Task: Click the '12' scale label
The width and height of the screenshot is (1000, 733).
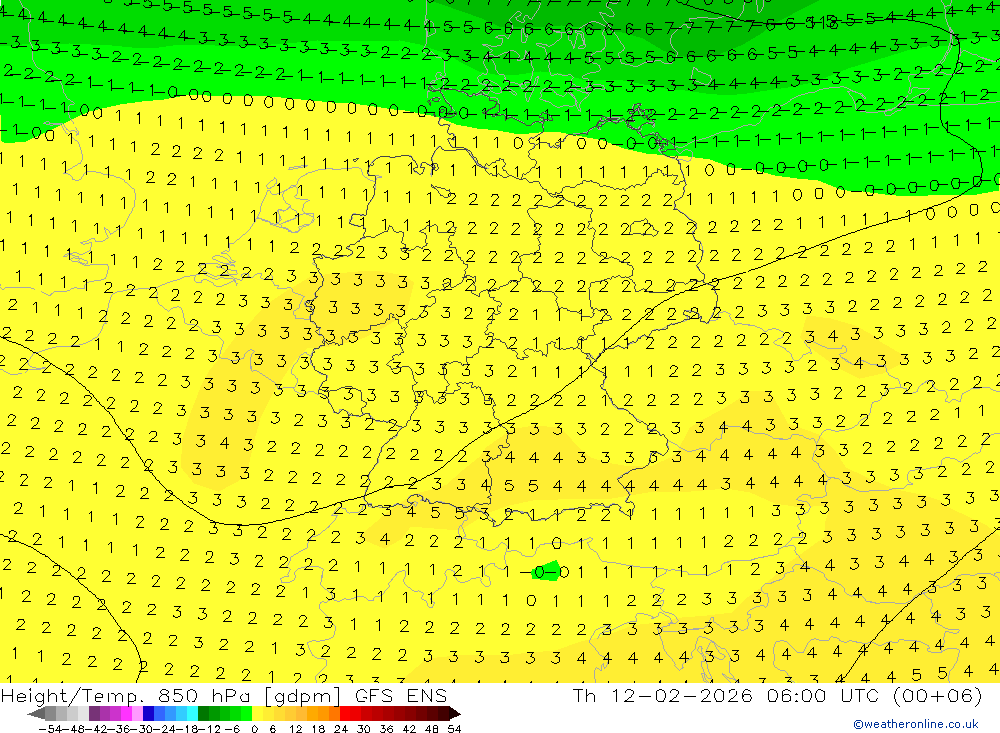Action: pyautogui.click(x=295, y=729)
